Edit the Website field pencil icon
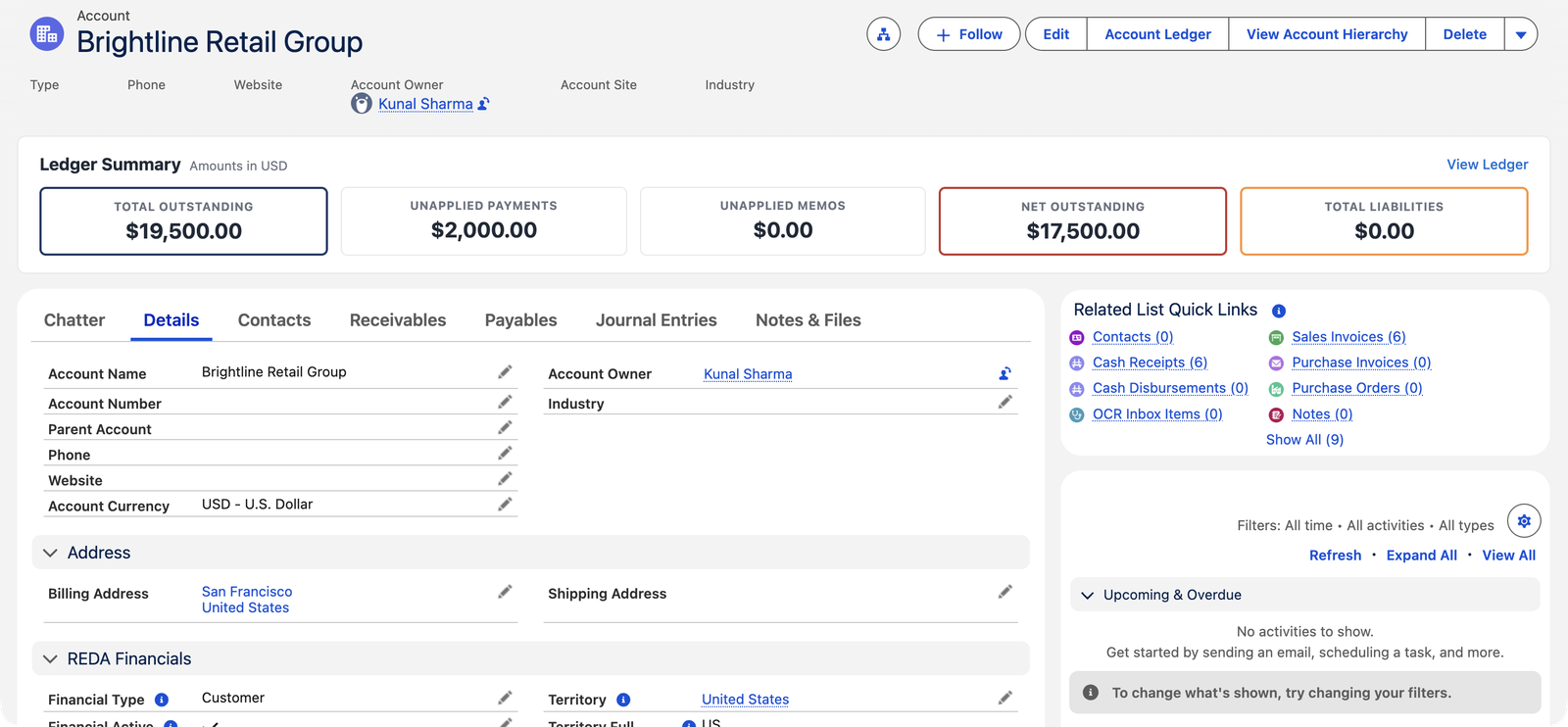The width and height of the screenshot is (1568, 727). point(505,478)
